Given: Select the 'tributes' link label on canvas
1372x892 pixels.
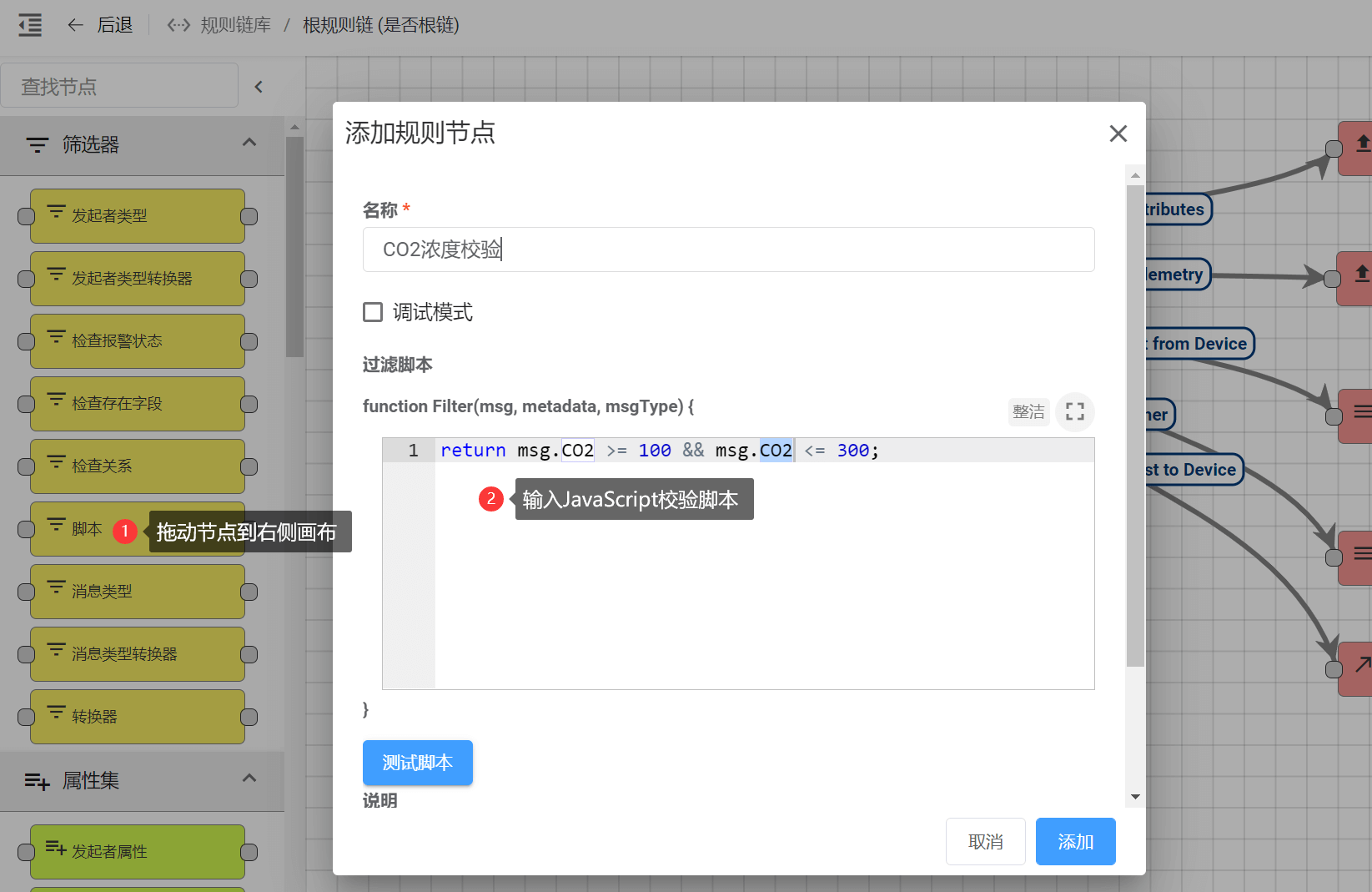Looking at the screenshot, I should pos(1178,209).
